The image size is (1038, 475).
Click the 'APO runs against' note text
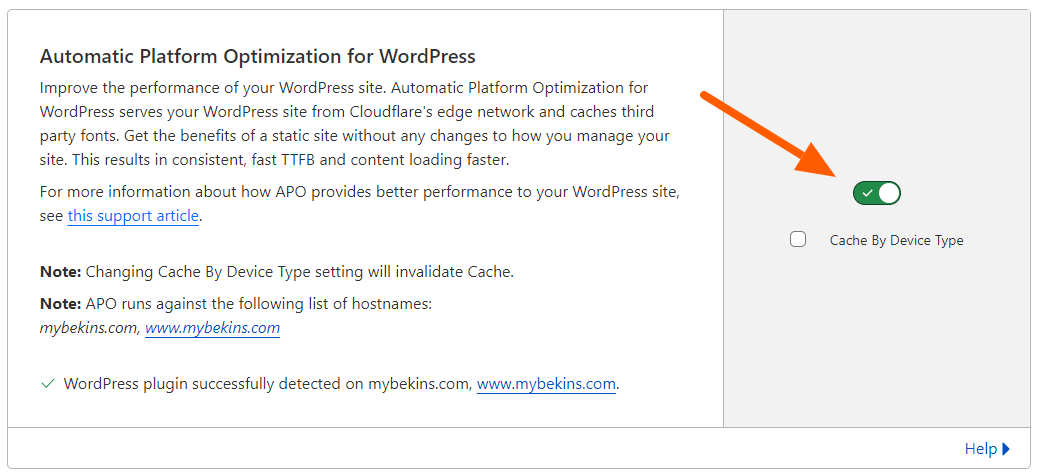click(x=258, y=303)
